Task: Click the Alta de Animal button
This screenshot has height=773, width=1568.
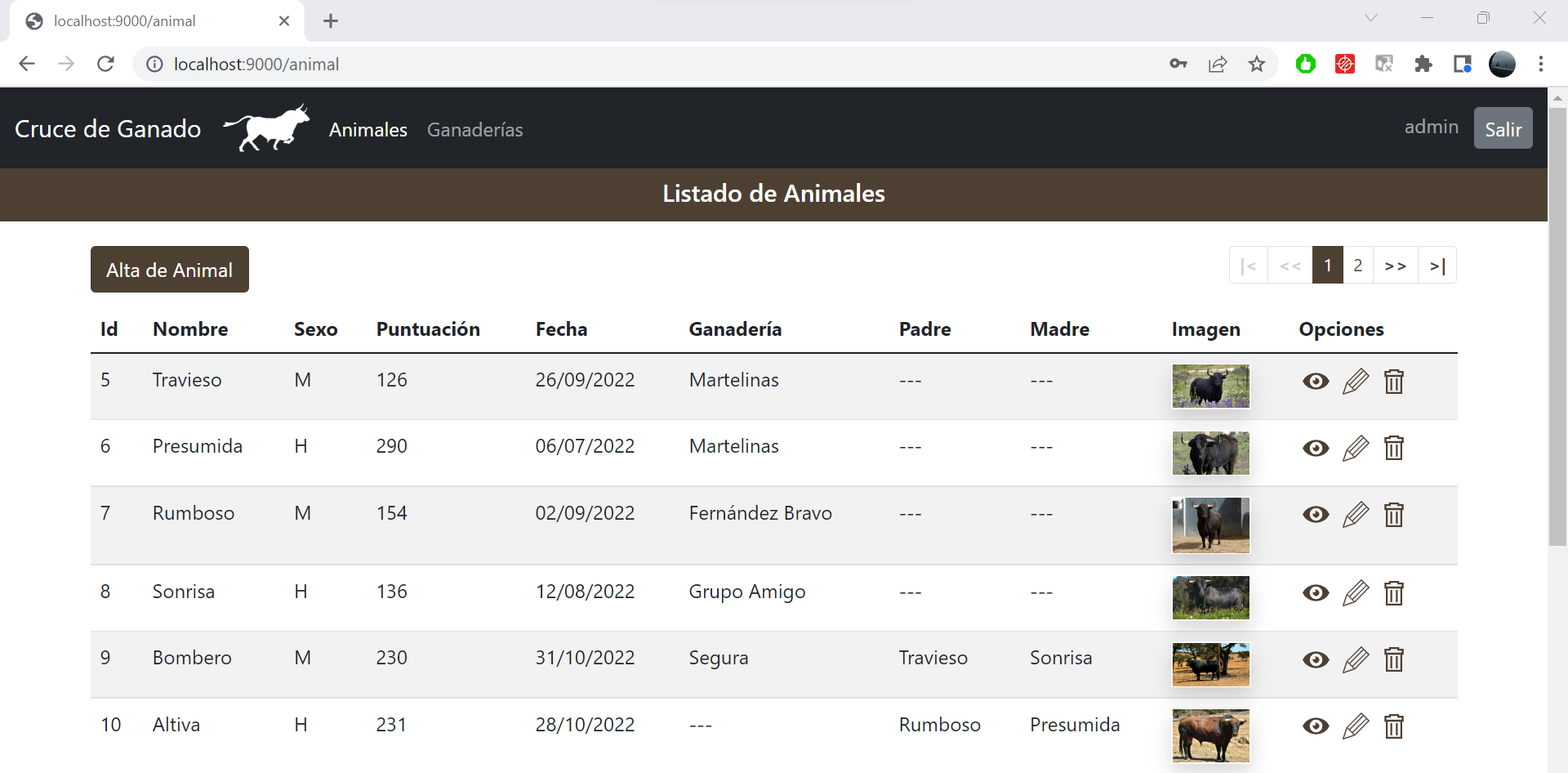Action: [169, 270]
